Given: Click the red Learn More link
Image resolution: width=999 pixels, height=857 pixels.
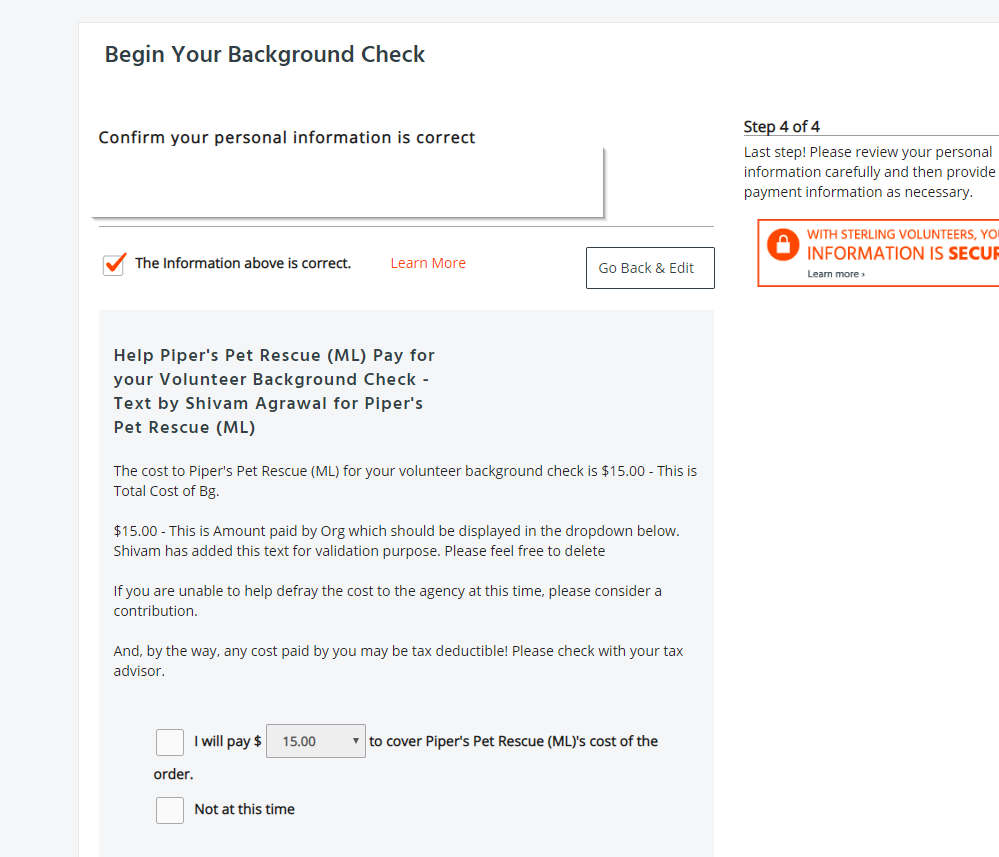Looking at the screenshot, I should (x=428, y=263).
